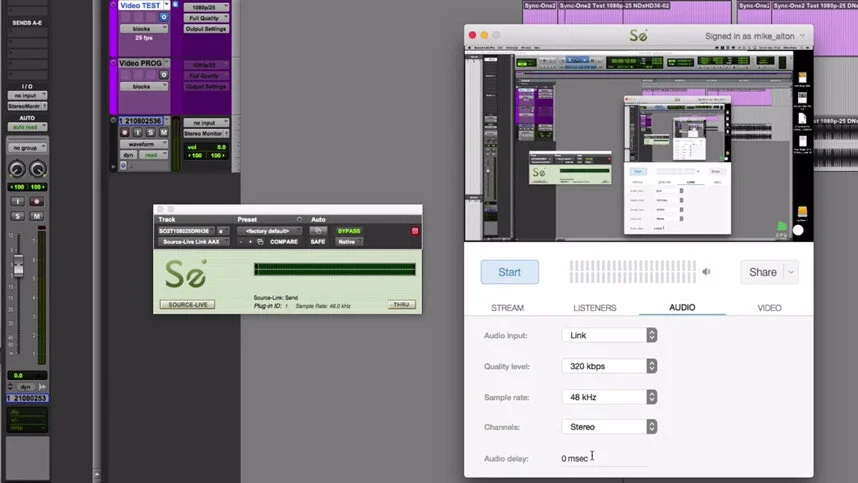Click Video TEST Output Settings button

pos(206,29)
